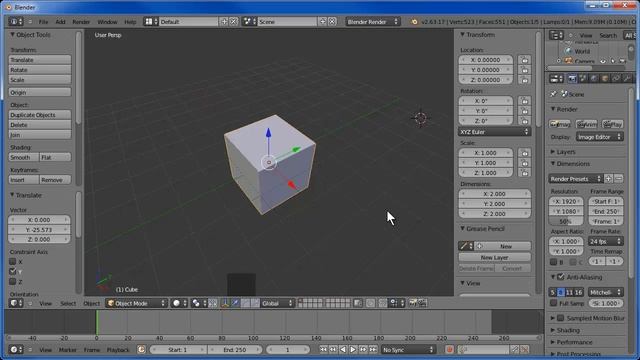Screen dimensions: 640x360
Task: Open the Timeline editor type selector
Action: tap(16, 350)
